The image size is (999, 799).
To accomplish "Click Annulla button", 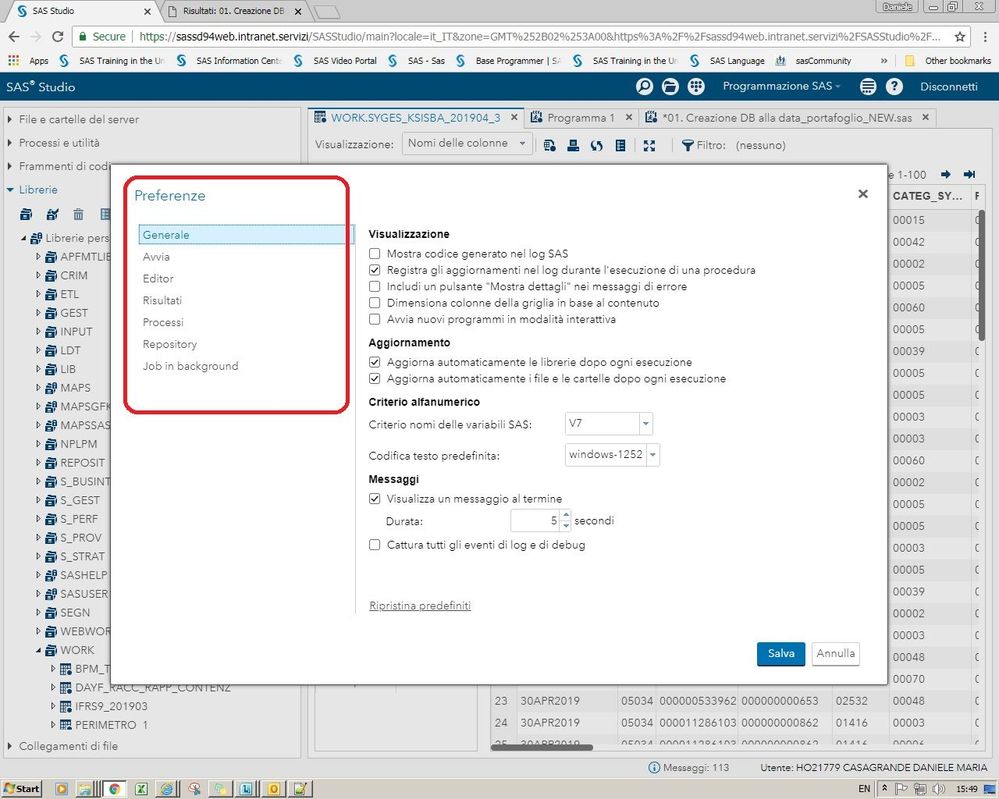I will tap(835, 654).
